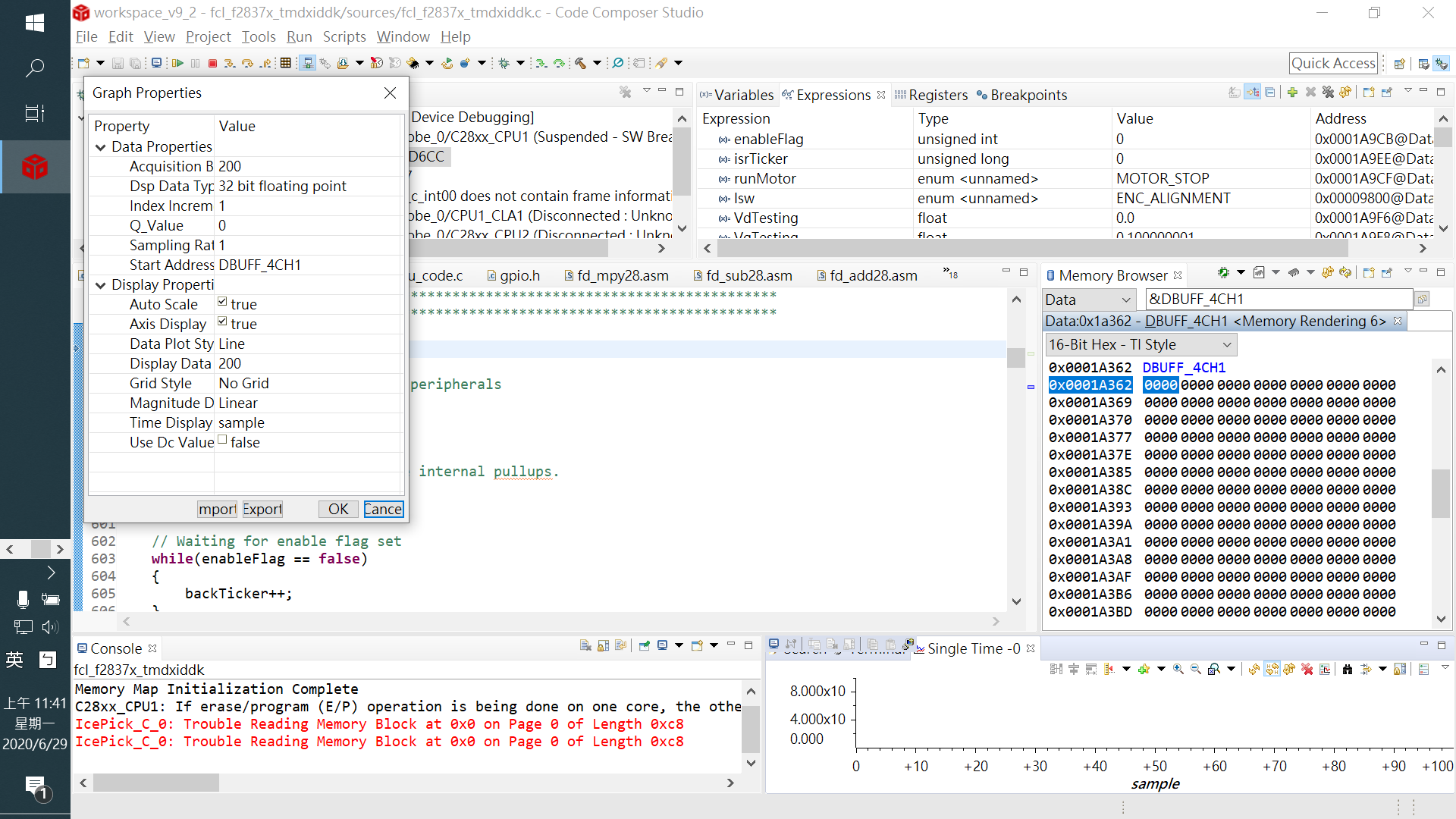Click the red X remove icon on graph toolbar
Screen dimensions: 1456x819
tap(1307, 669)
